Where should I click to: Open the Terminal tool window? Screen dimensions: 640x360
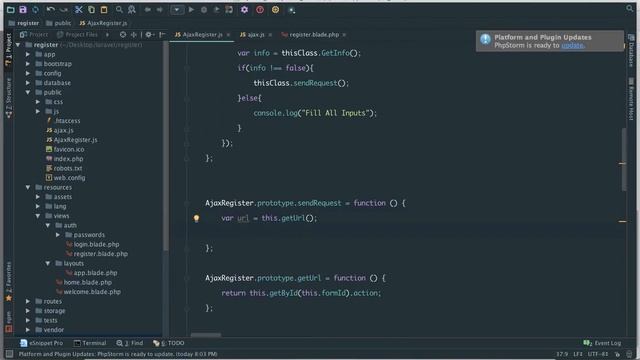coord(90,343)
